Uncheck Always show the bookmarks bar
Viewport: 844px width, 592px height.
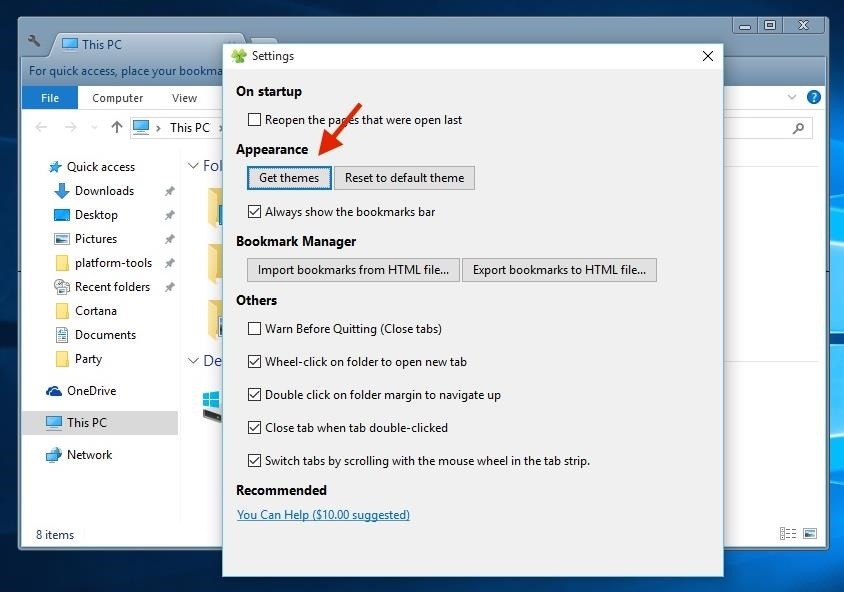point(254,212)
